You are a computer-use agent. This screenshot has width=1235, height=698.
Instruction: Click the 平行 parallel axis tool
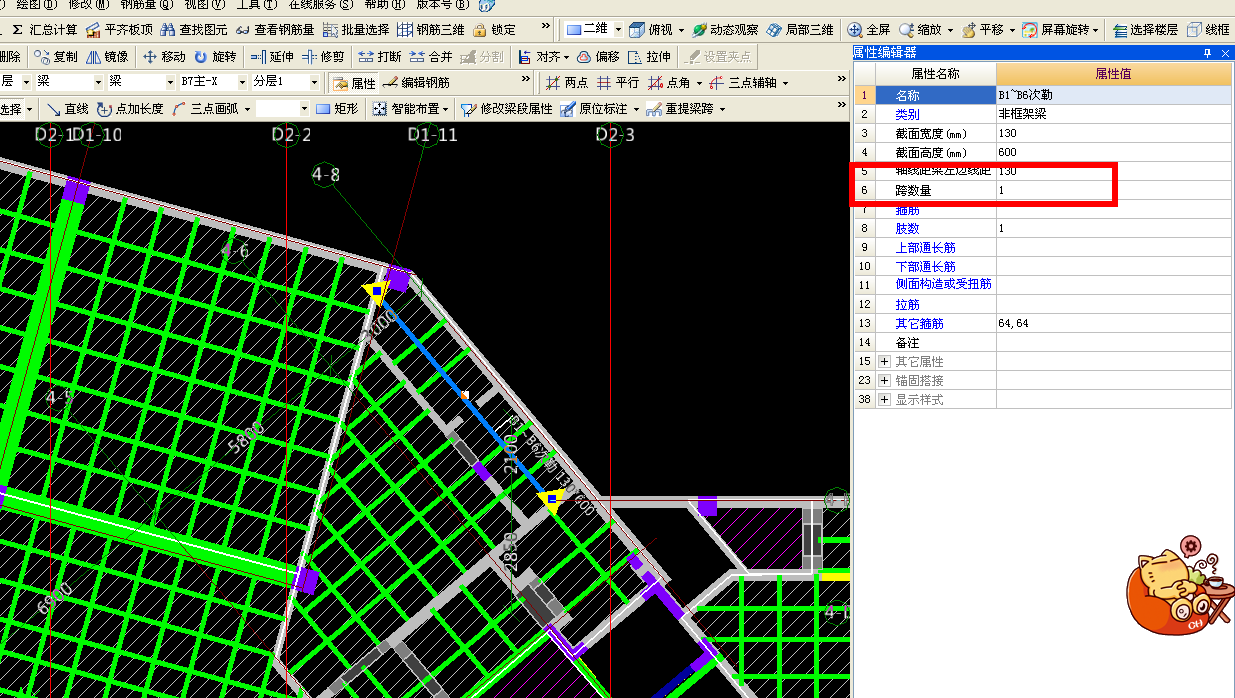pyautogui.click(x=618, y=83)
